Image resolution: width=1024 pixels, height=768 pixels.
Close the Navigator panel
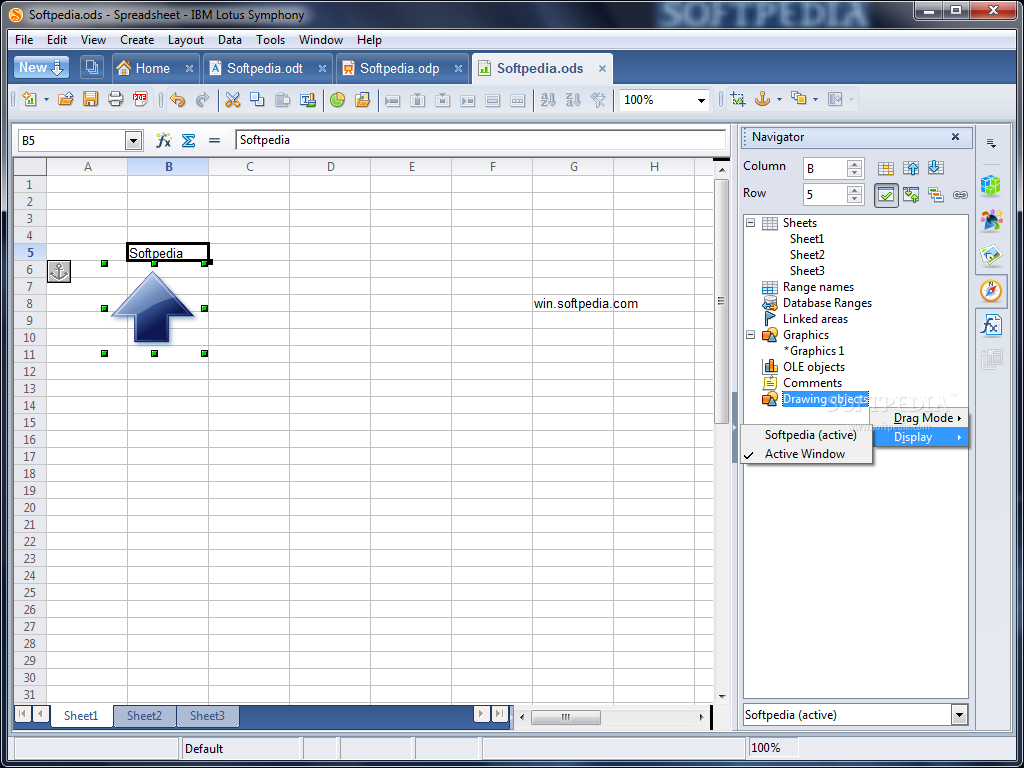(x=955, y=136)
